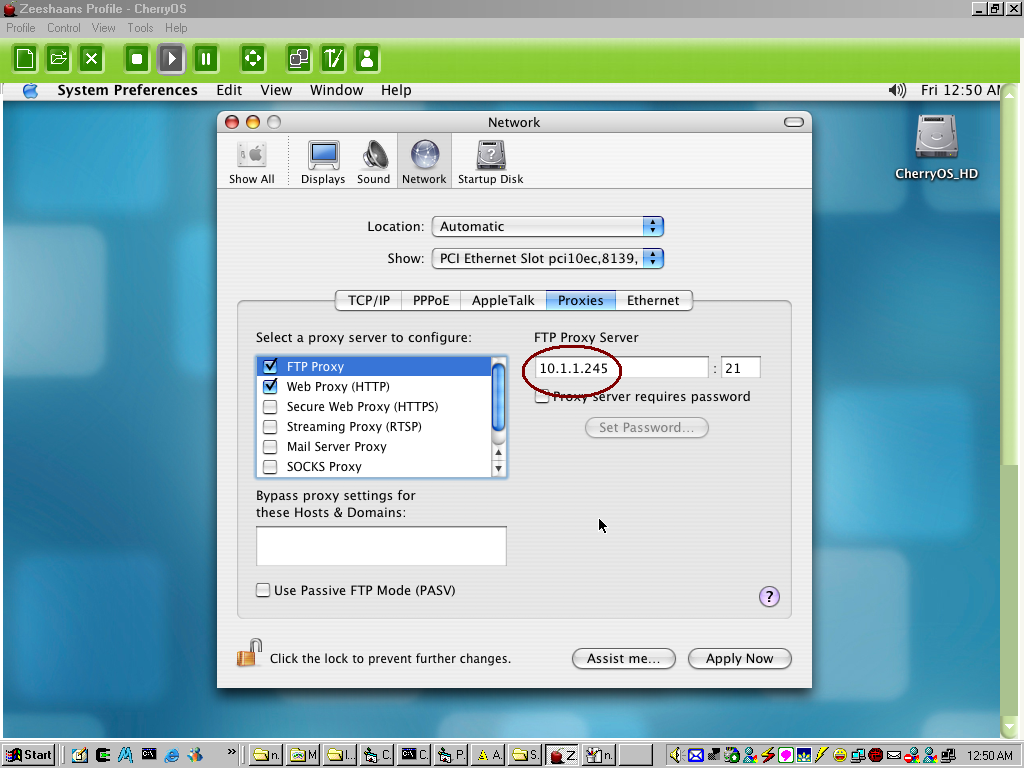Screen dimensions: 1024x768
Task: Click the red close button of Network window
Action: pyautogui.click(x=232, y=122)
